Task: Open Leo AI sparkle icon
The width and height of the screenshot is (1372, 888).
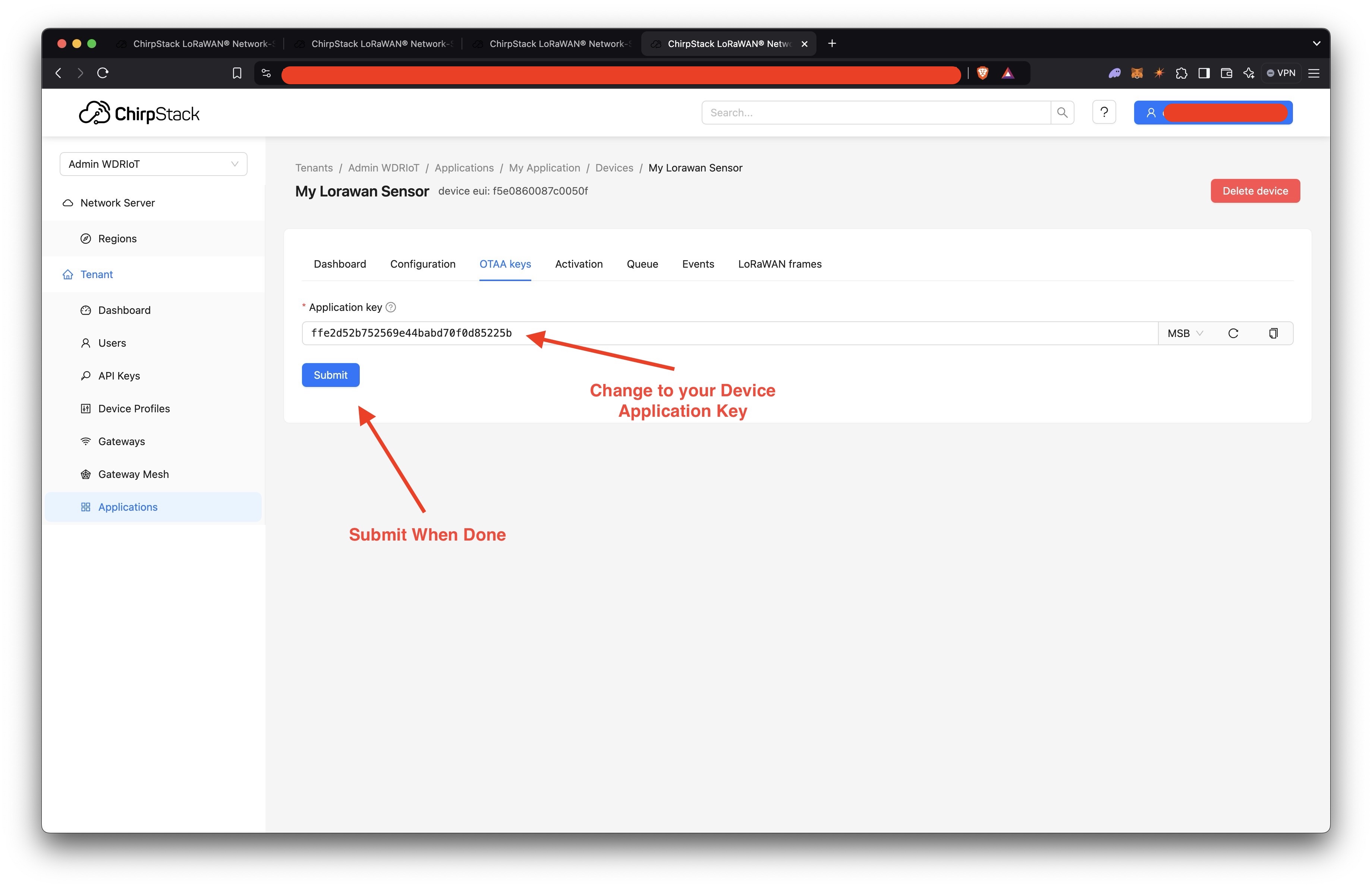Action: coord(1249,73)
